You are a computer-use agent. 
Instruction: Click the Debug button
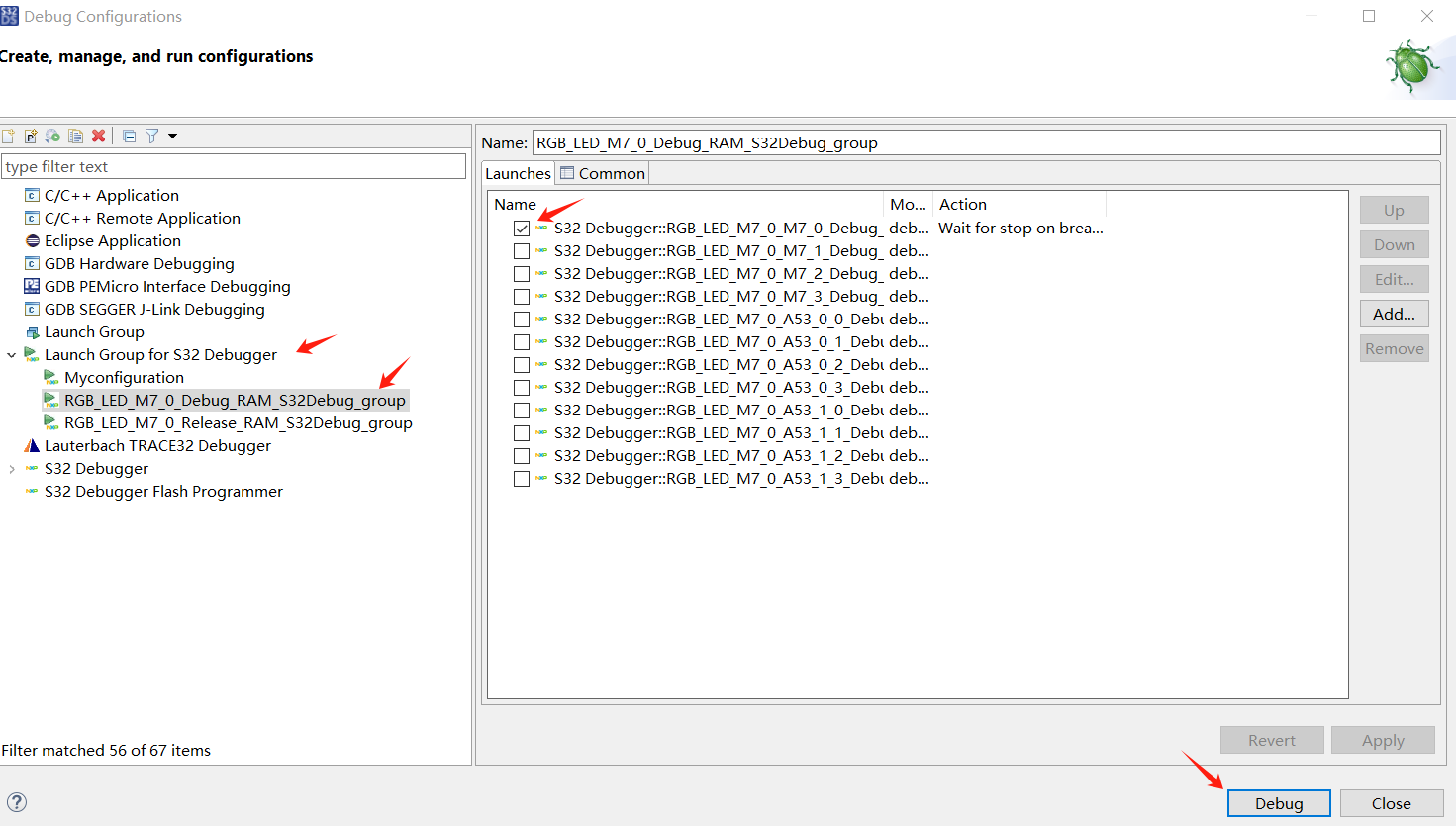[x=1279, y=803]
